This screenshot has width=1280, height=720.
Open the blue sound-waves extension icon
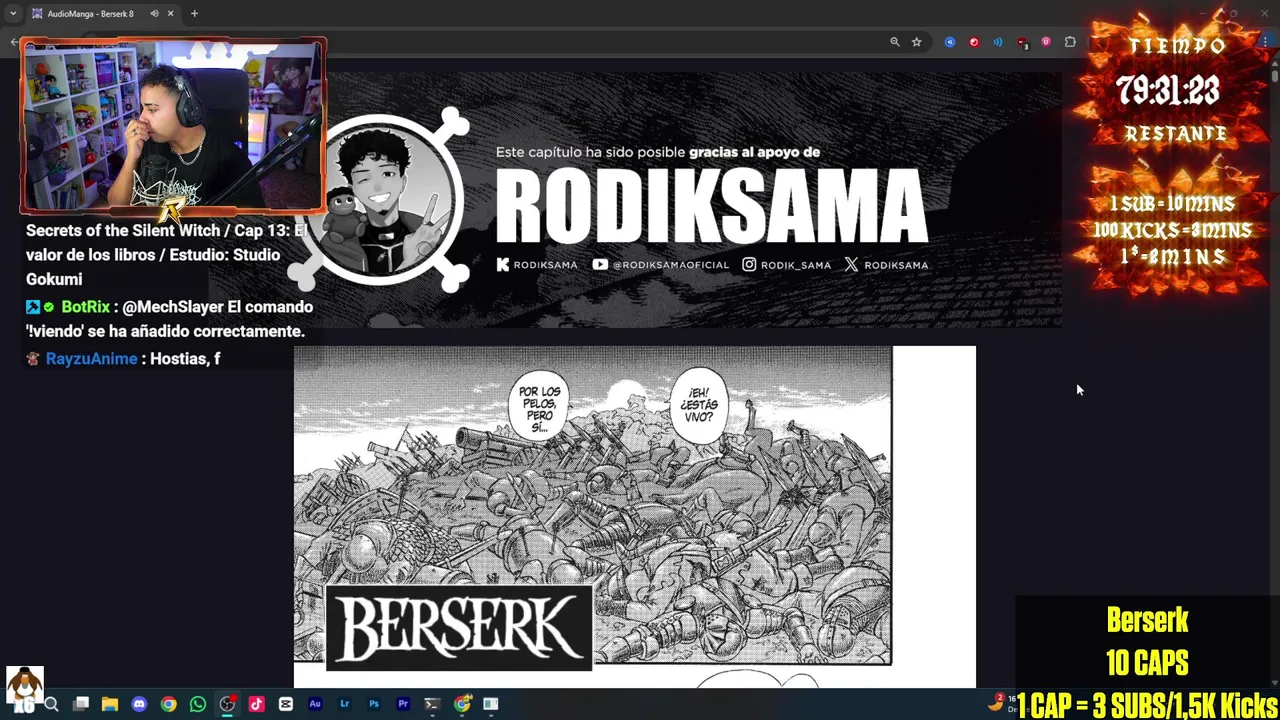[x=998, y=42]
